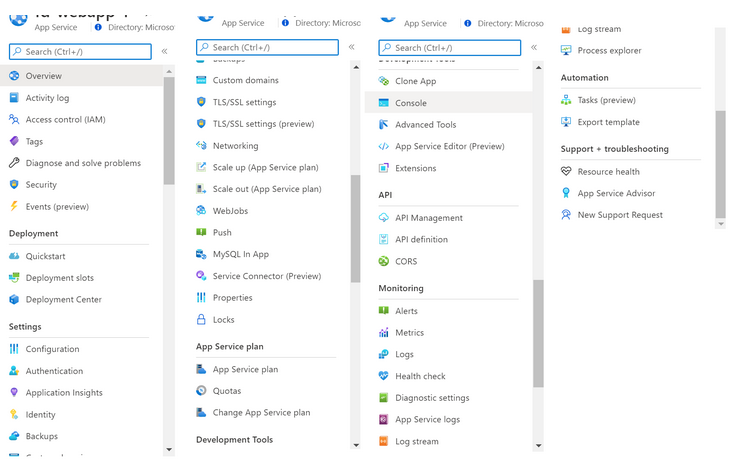This screenshot has width=752, height=470.
Task: Open the MySQL In App icon
Action: coord(201,254)
